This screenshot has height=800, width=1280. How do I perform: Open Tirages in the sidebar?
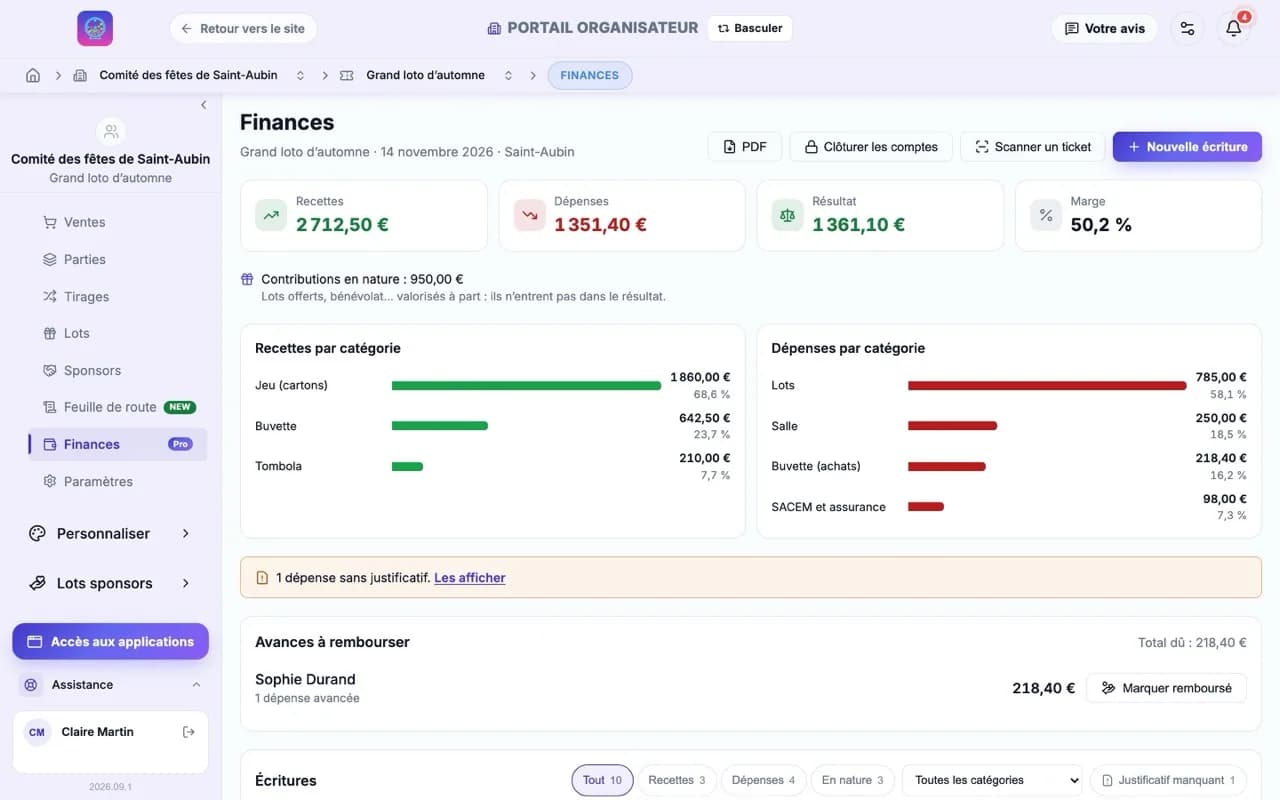tap(118, 296)
